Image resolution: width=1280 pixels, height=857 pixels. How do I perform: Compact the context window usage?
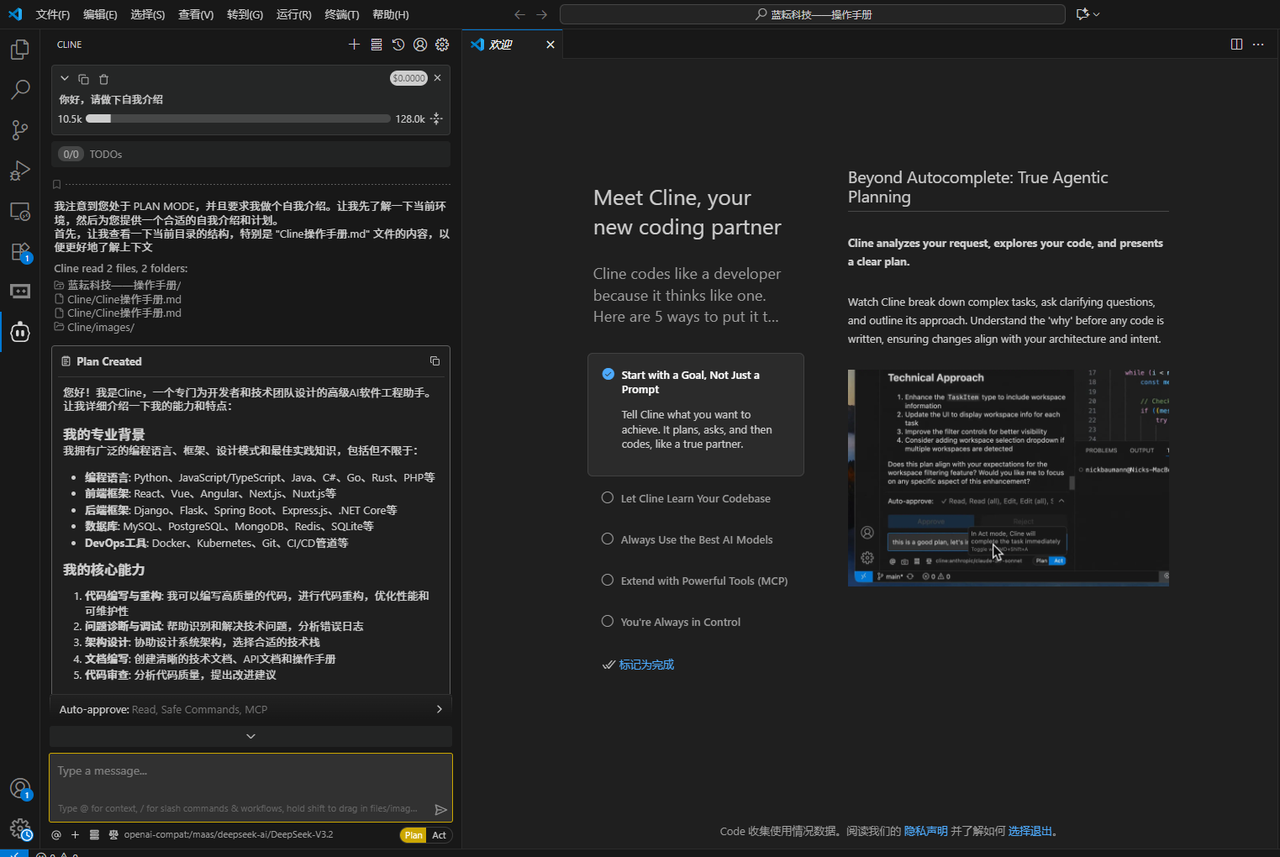coord(436,119)
